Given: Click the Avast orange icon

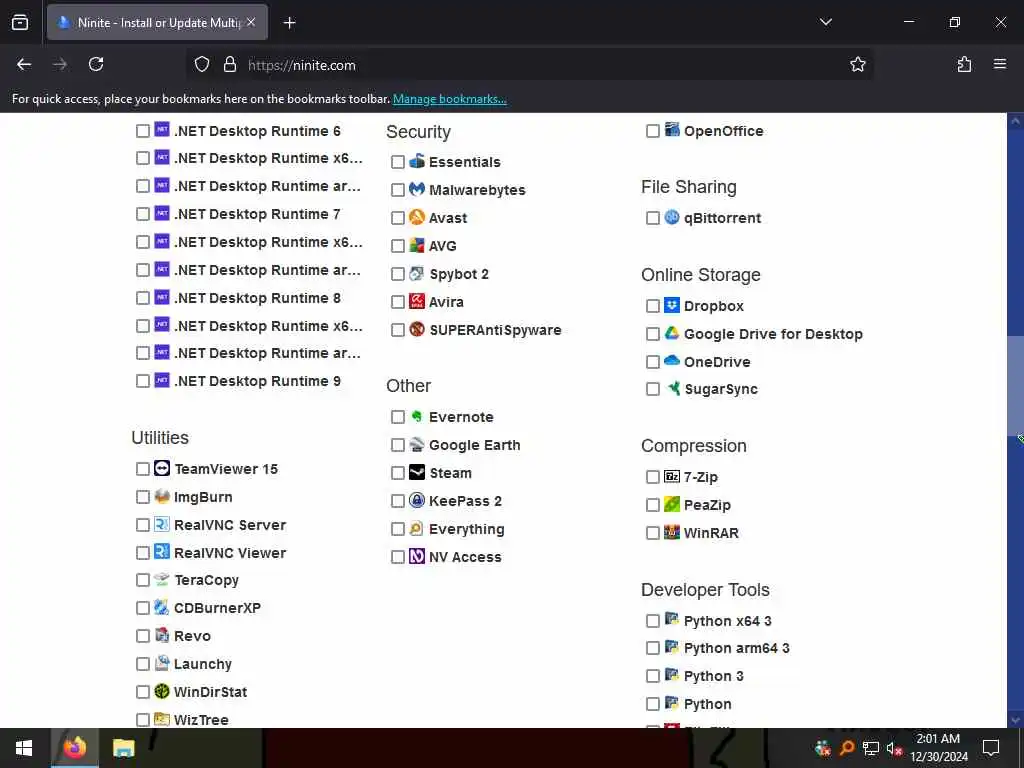Looking at the screenshot, I should point(417,217).
